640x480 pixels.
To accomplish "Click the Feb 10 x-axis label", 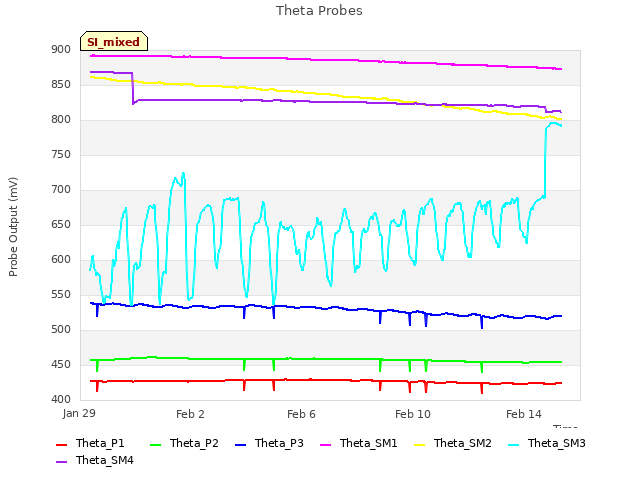I will [x=413, y=414].
